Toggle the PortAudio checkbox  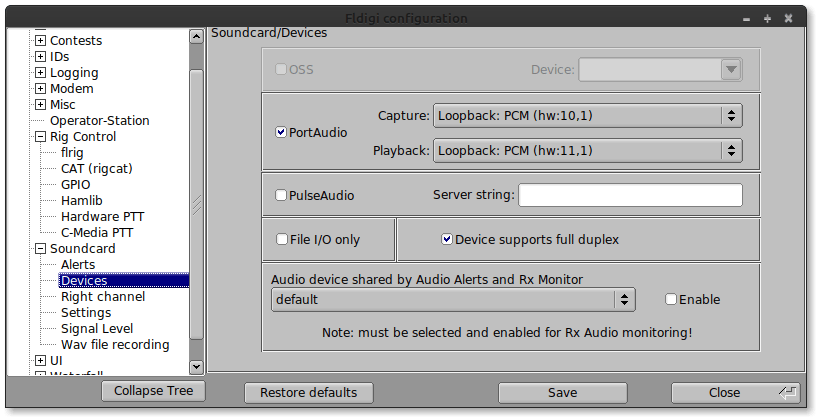(x=281, y=132)
